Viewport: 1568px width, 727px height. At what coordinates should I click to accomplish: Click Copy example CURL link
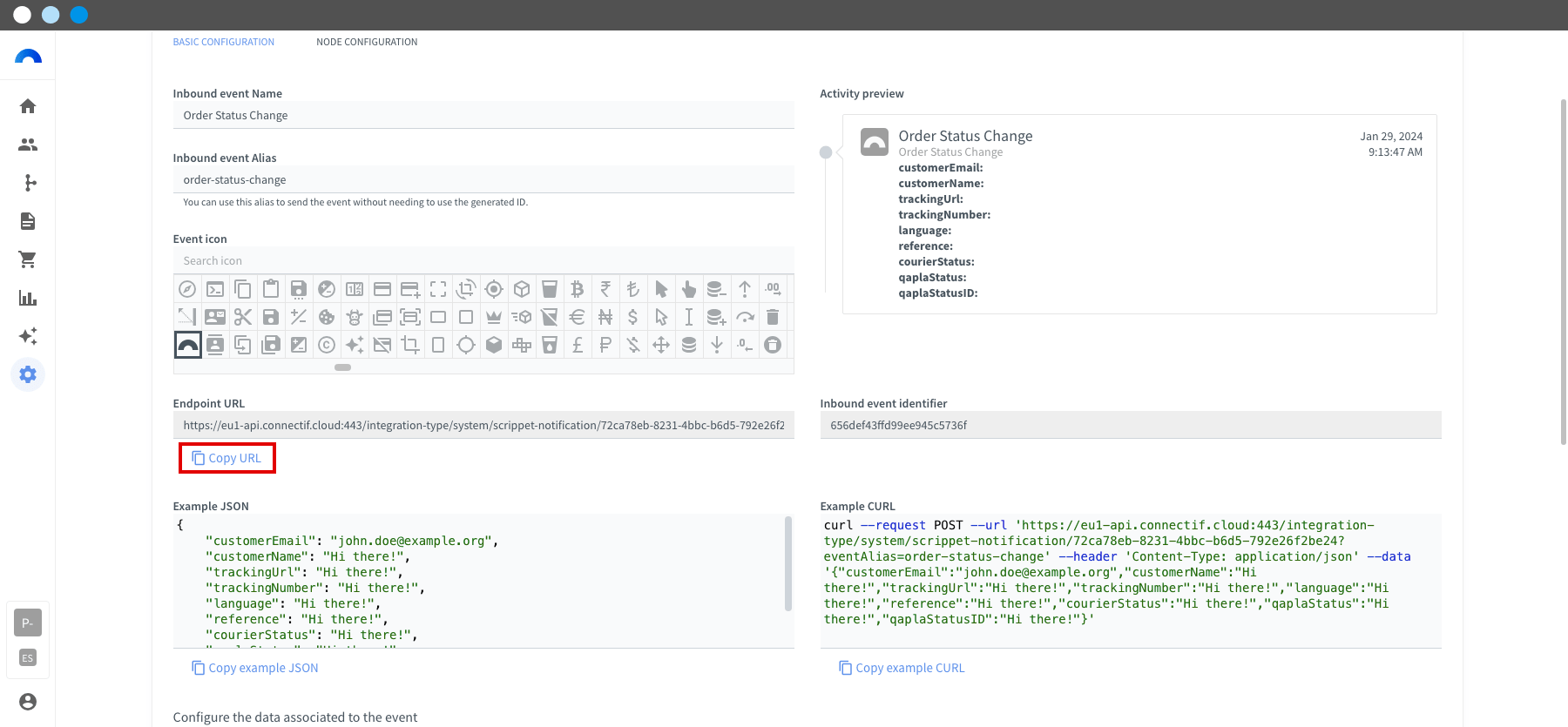[902, 668]
